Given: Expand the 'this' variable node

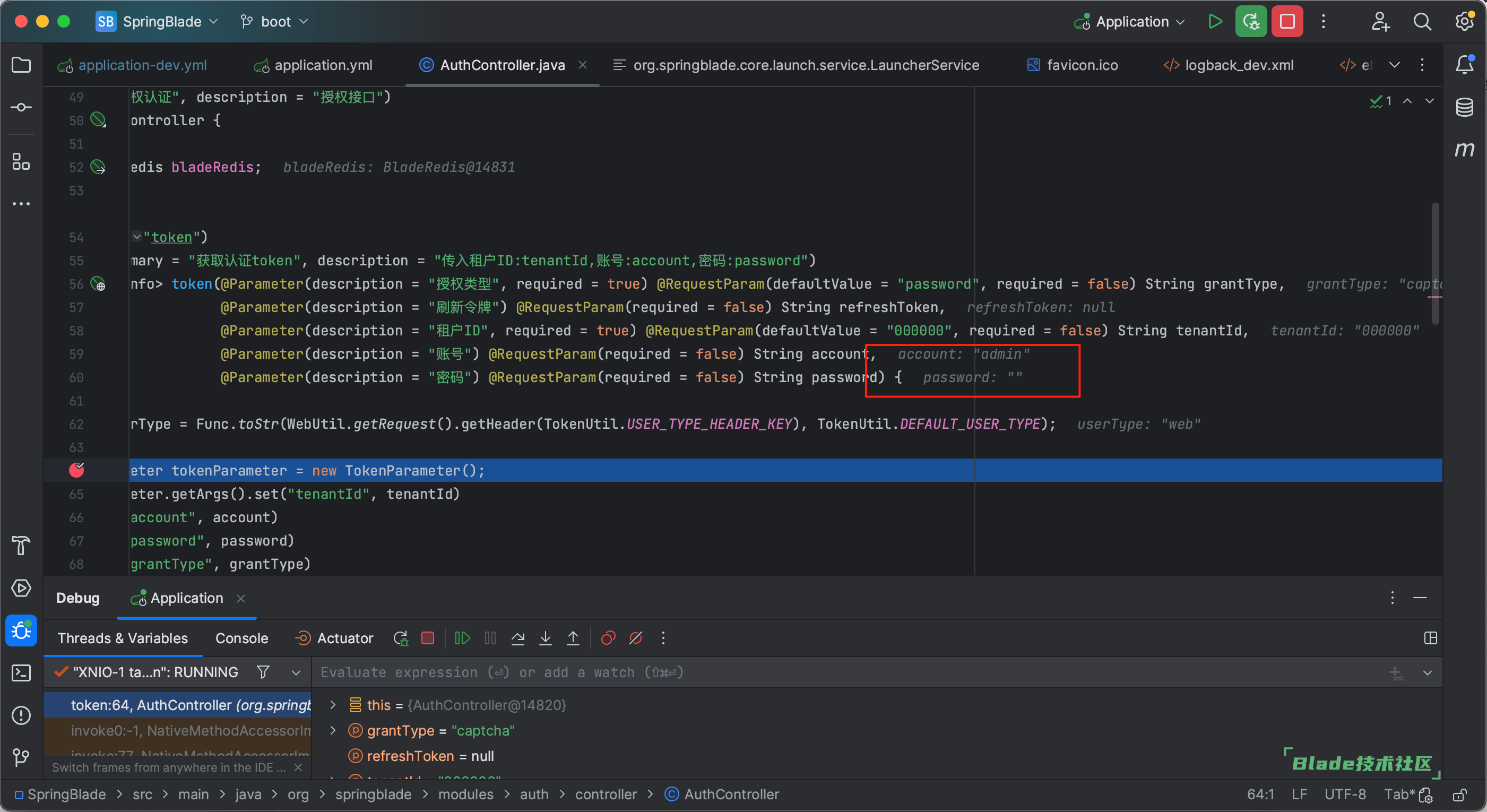Looking at the screenshot, I should pyautogui.click(x=333, y=705).
